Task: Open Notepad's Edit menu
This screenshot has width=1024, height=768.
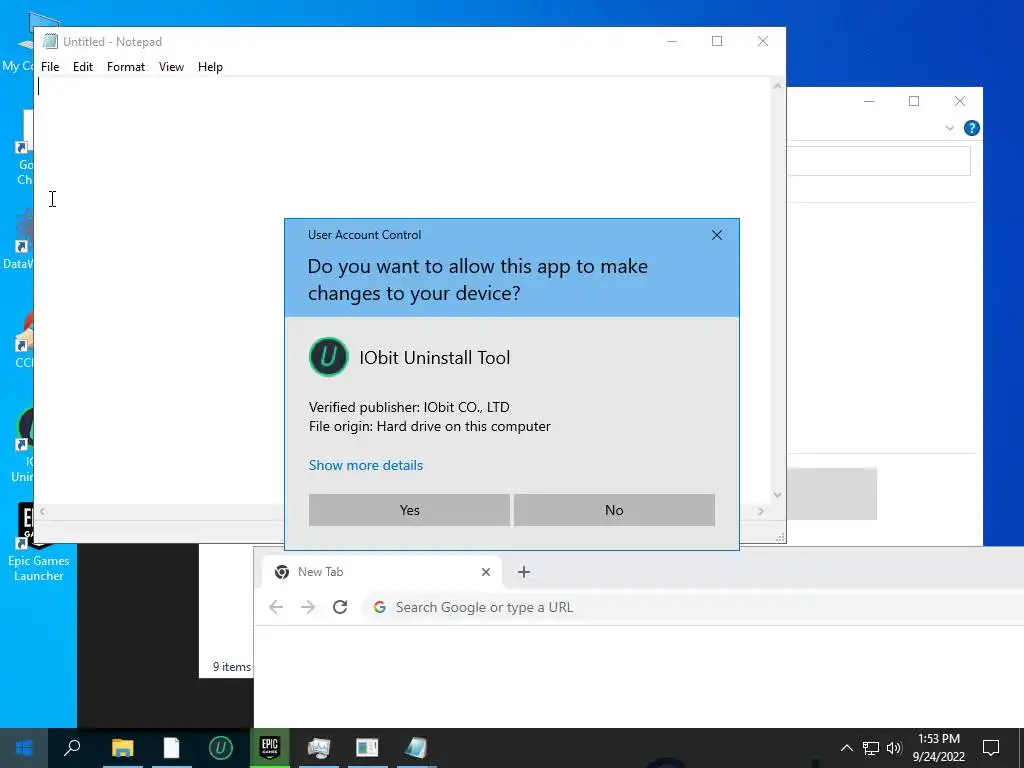Action: [83, 67]
